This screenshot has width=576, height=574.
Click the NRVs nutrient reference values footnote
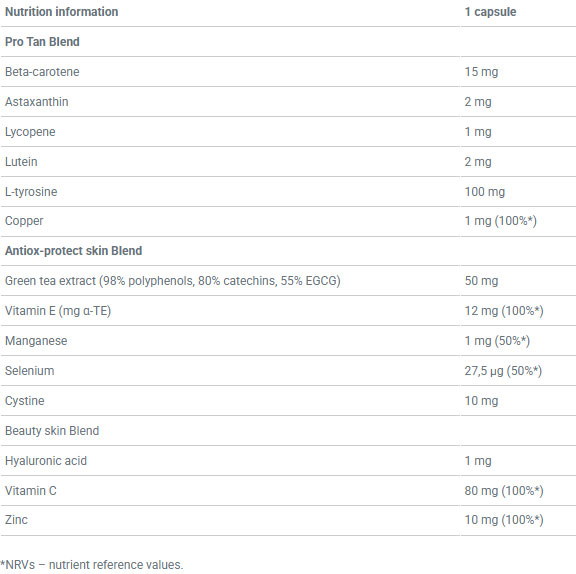tap(92, 565)
